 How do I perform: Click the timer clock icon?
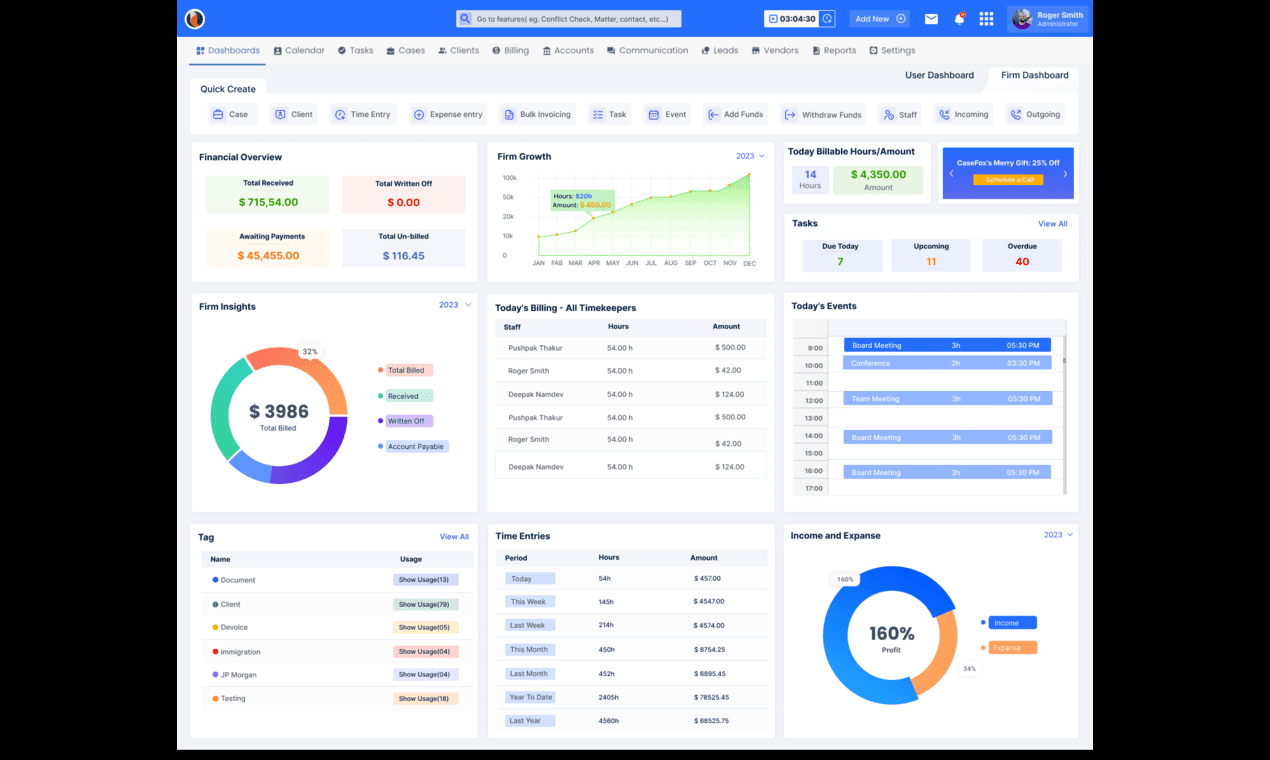click(x=827, y=19)
